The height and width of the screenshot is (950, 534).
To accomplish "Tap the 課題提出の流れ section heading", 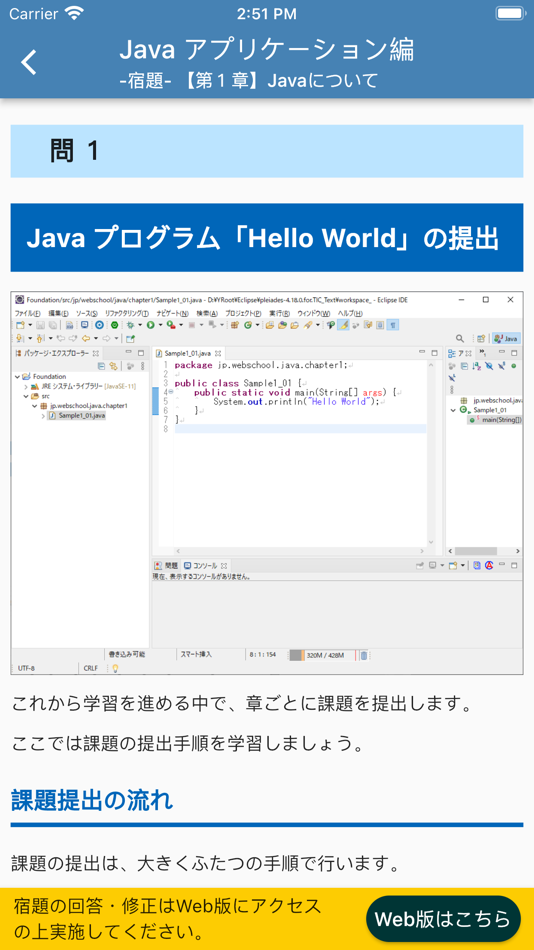I will coord(92,800).
